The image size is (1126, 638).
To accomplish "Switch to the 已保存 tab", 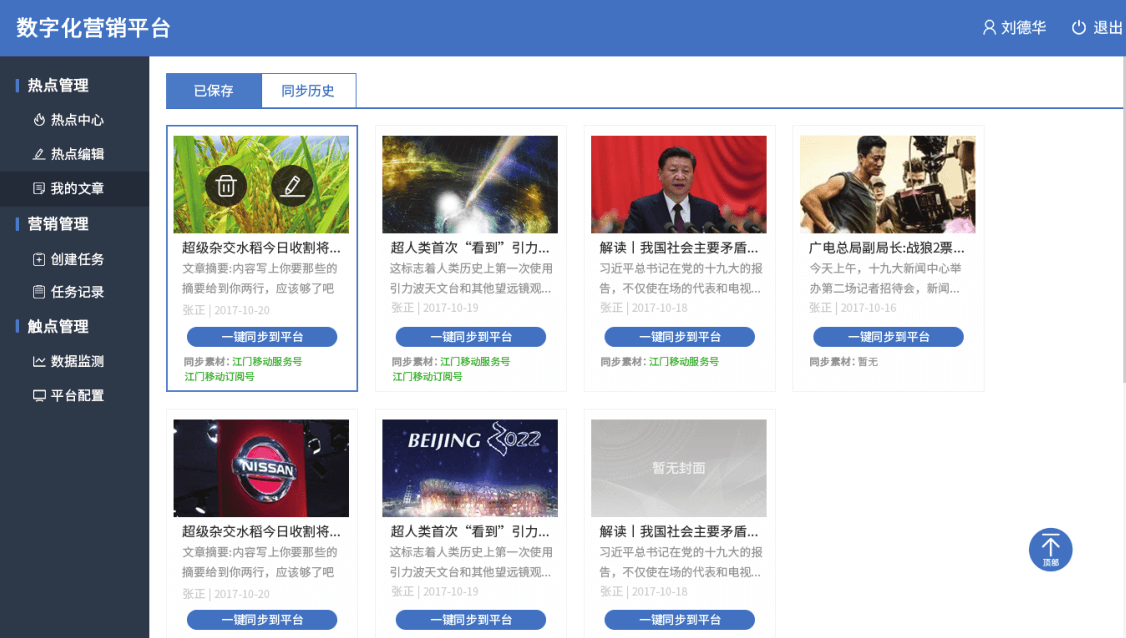I will click(x=214, y=91).
